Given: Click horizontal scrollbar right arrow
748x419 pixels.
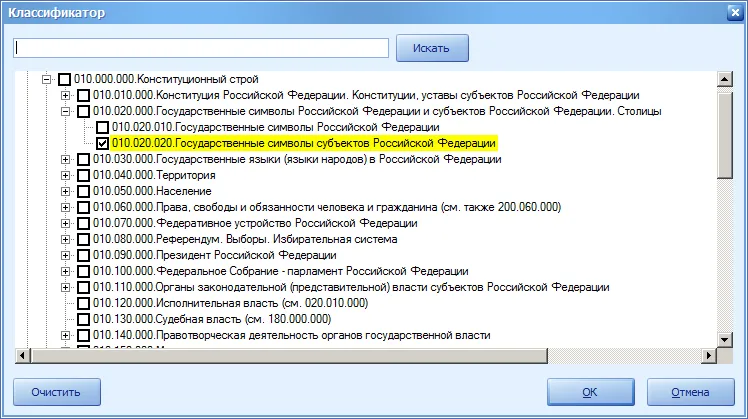Looking at the screenshot, I should coord(708,356).
